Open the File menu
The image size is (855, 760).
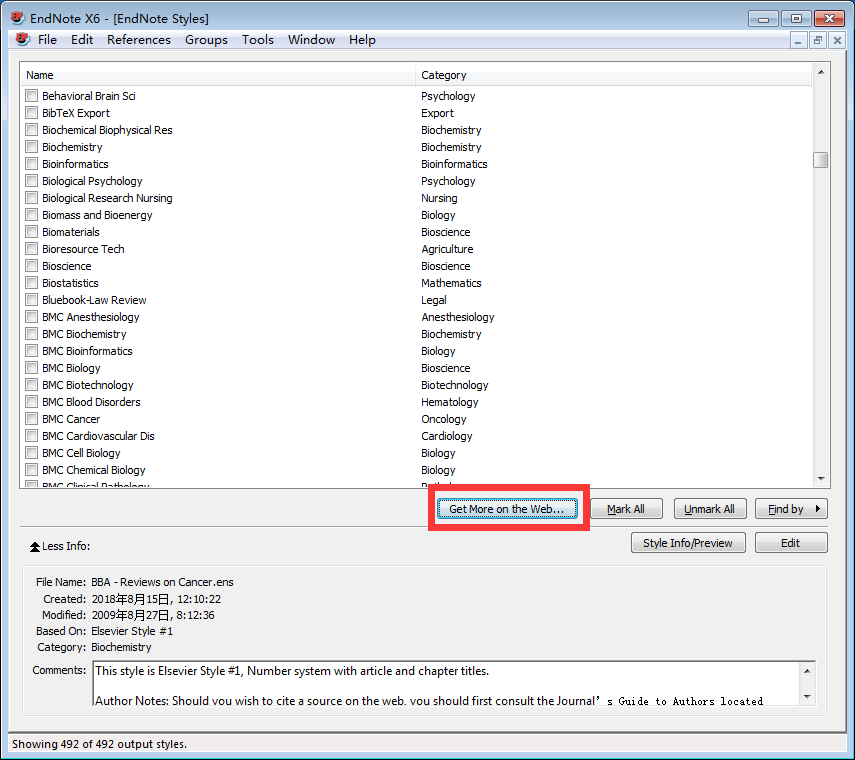point(47,40)
